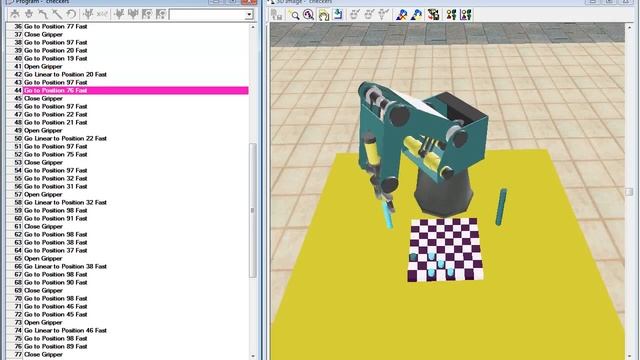The height and width of the screenshot is (360, 640).
Task: Click the teal cylinder standing on the yellow table
Action: 501,207
